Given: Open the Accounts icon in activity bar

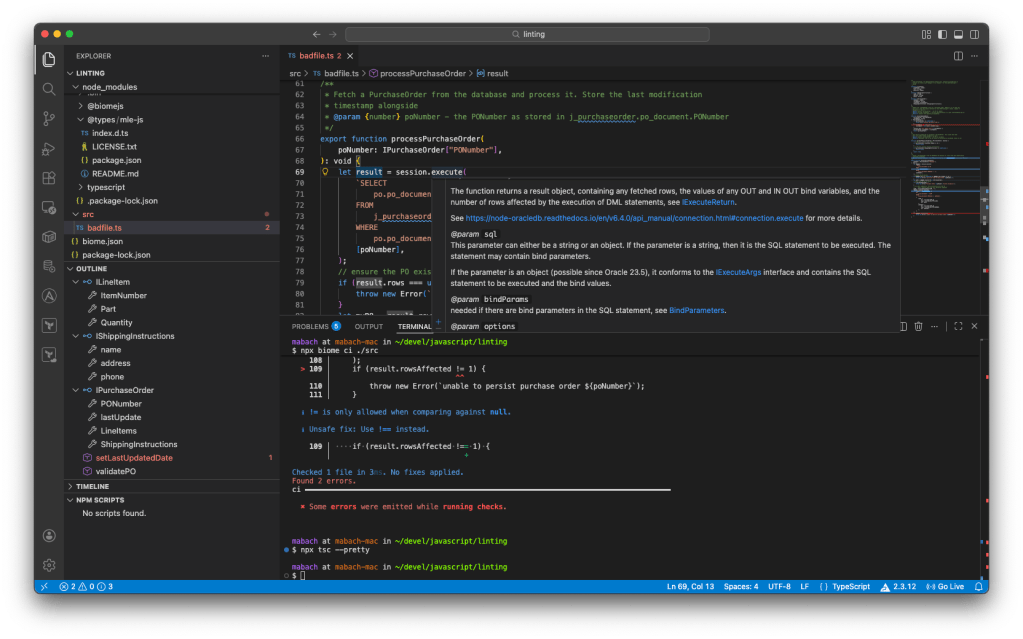Looking at the screenshot, I should click(x=48, y=537).
